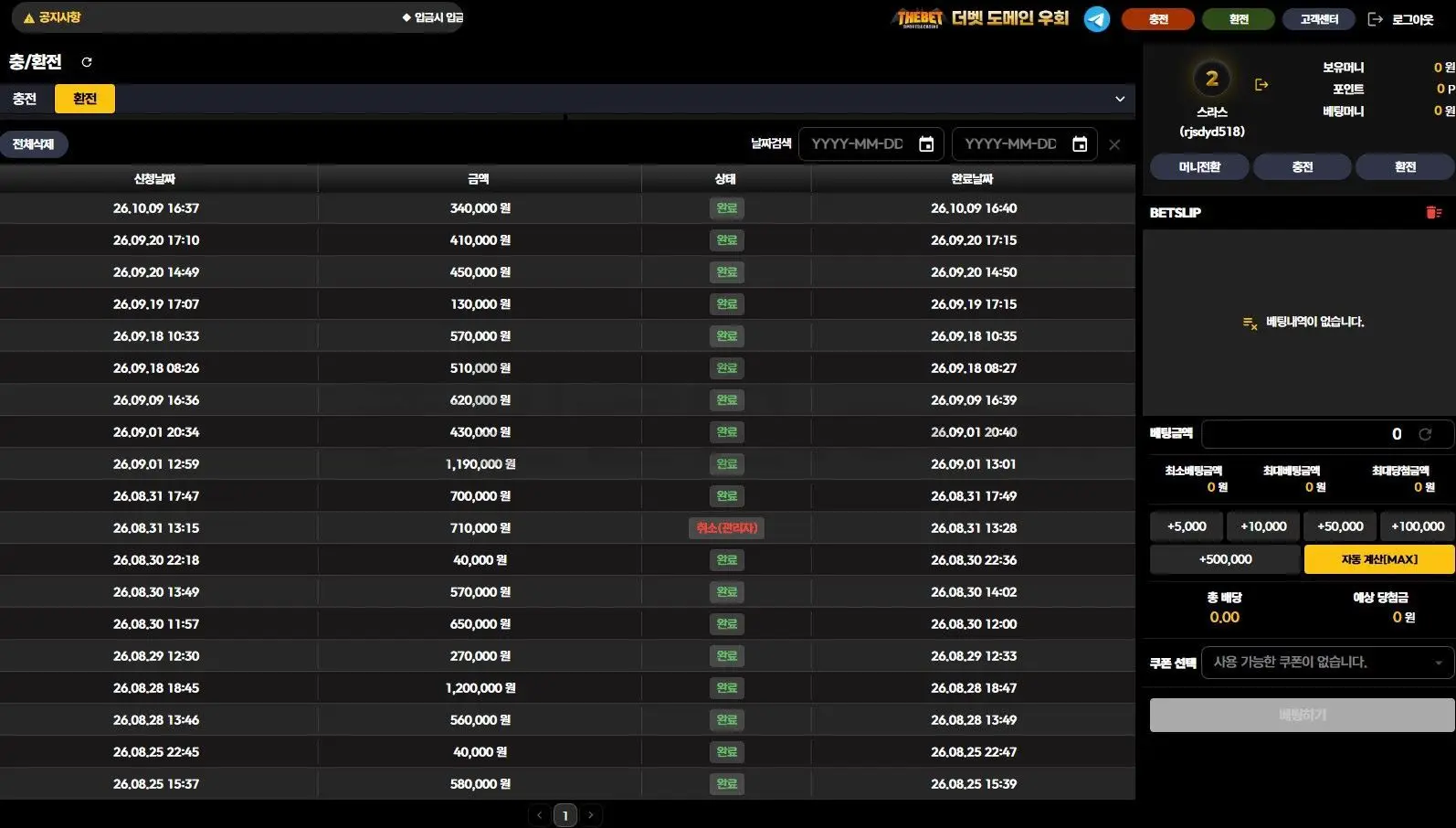Clear the date search with the X icon

pos(1114,144)
